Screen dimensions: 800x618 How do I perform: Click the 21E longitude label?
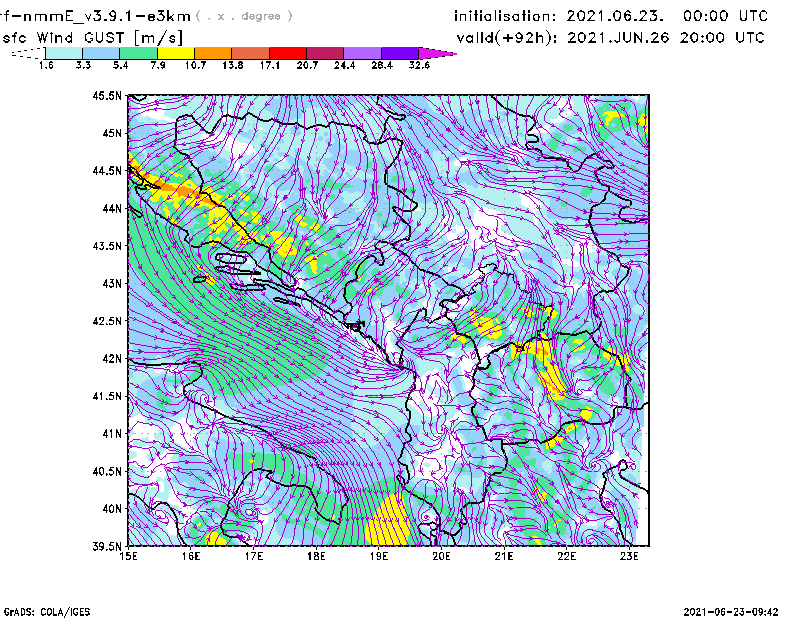tap(504, 556)
